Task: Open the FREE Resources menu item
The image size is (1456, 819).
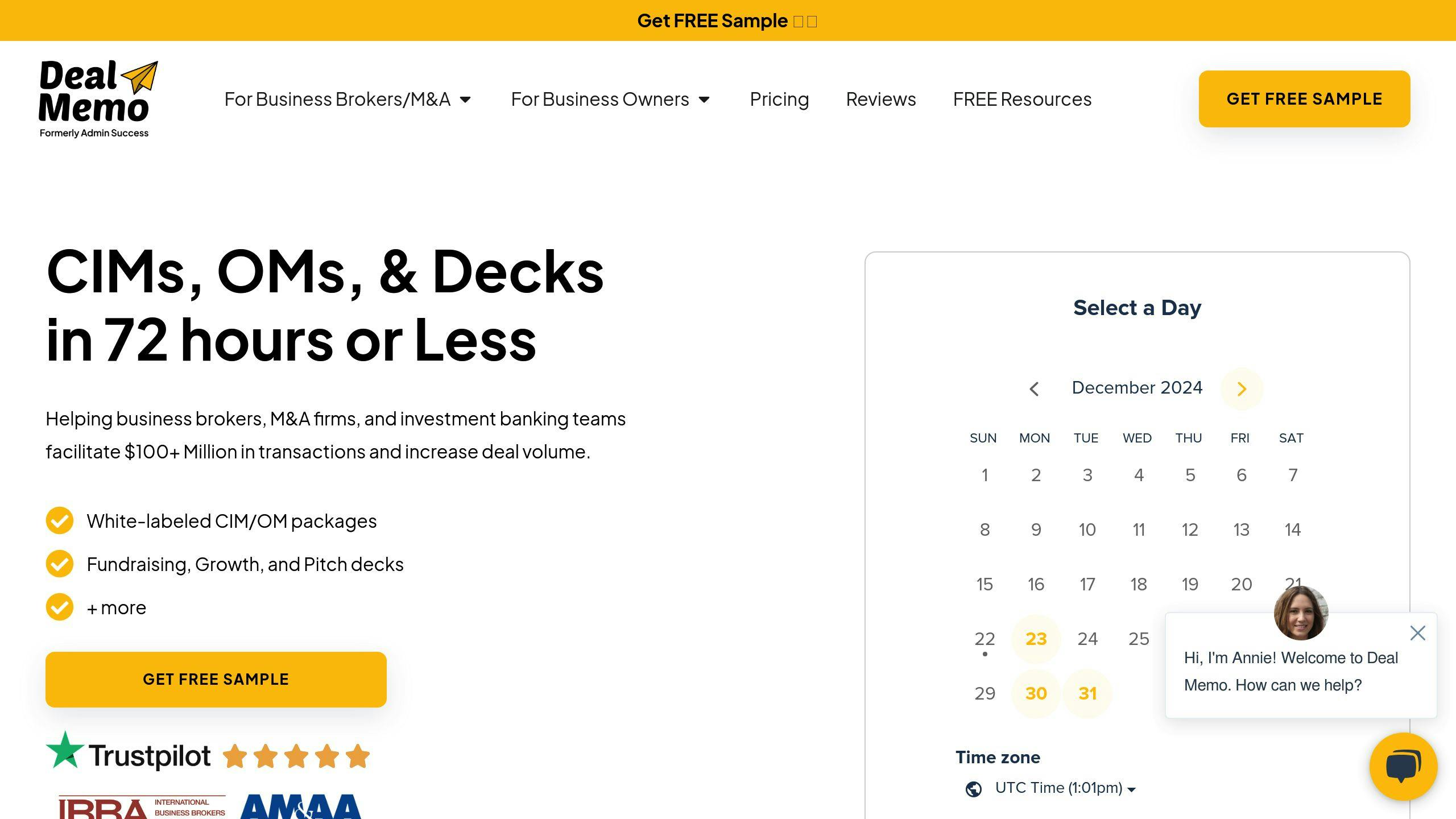Action: [1022, 99]
